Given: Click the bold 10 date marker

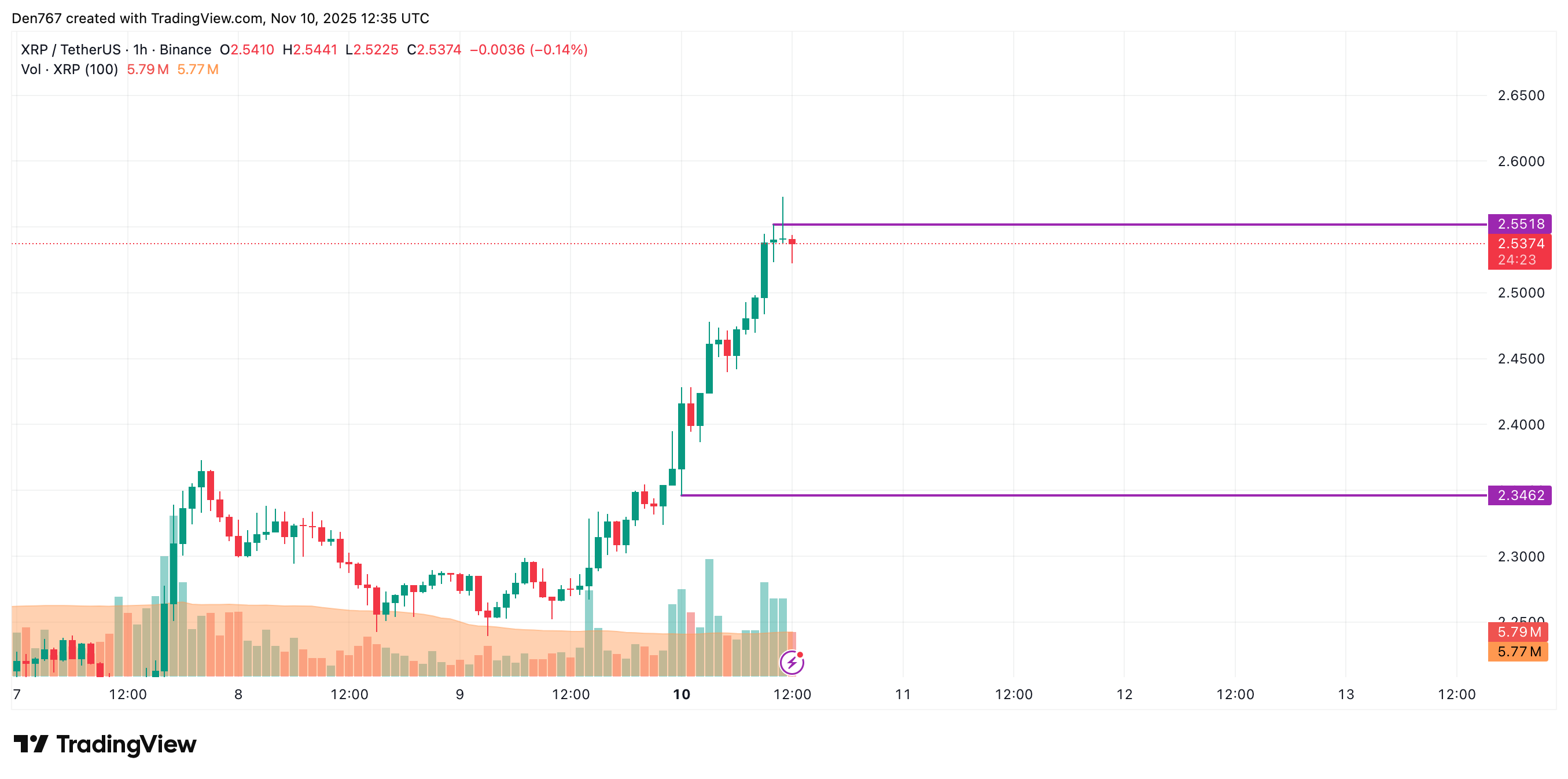Looking at the screenshot, I should click(681, 695).
